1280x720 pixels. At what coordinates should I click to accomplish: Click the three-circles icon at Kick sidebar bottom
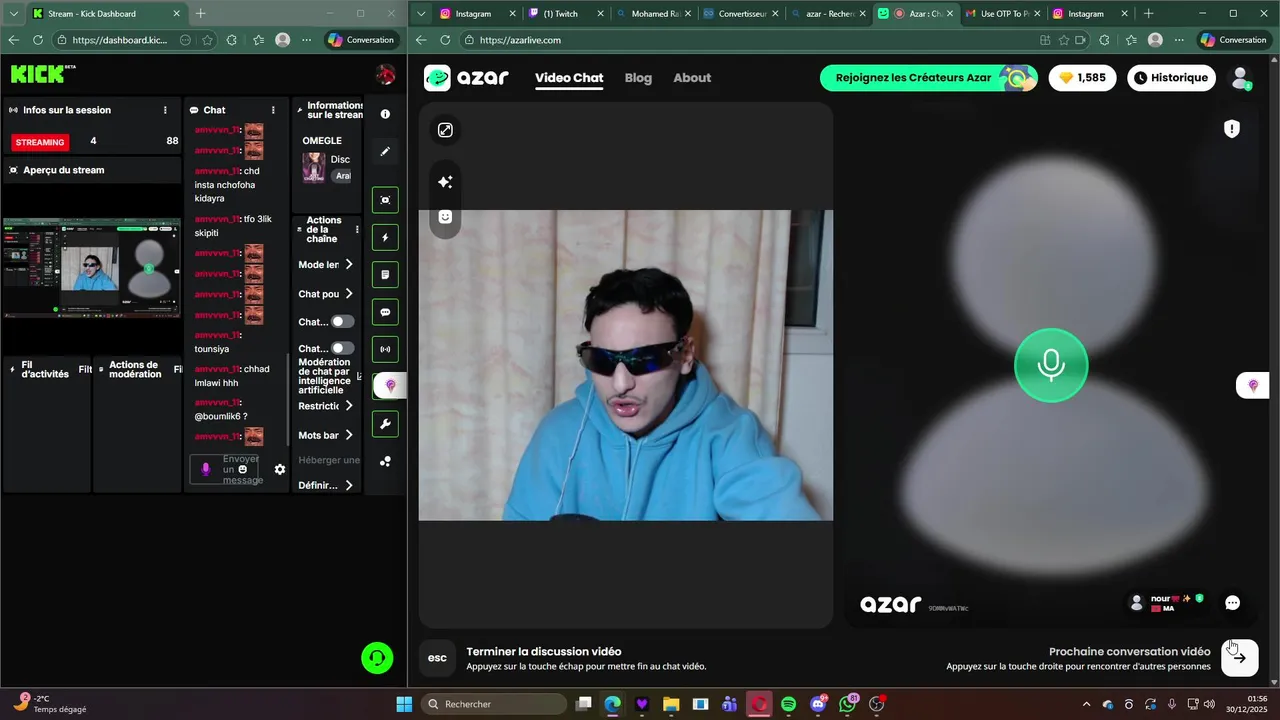pyautogui.click(x=385, y=461)
